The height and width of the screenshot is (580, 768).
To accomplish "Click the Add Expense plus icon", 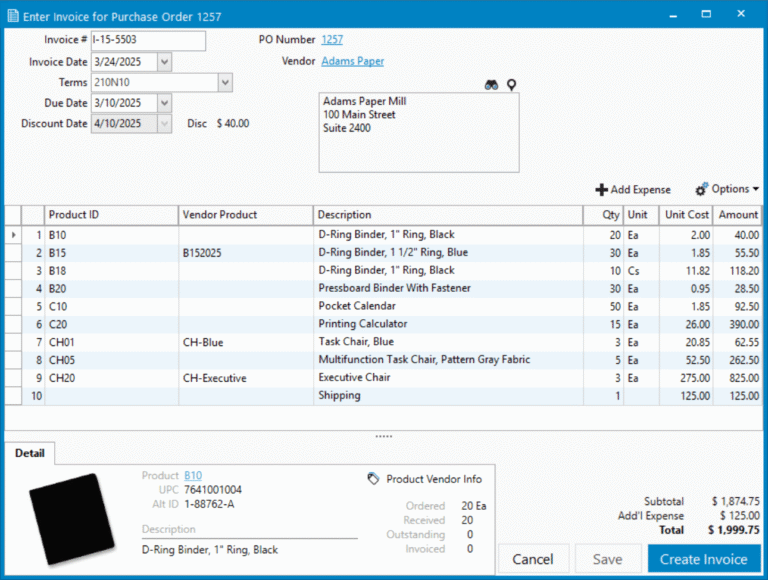I will tap(601, 189).
